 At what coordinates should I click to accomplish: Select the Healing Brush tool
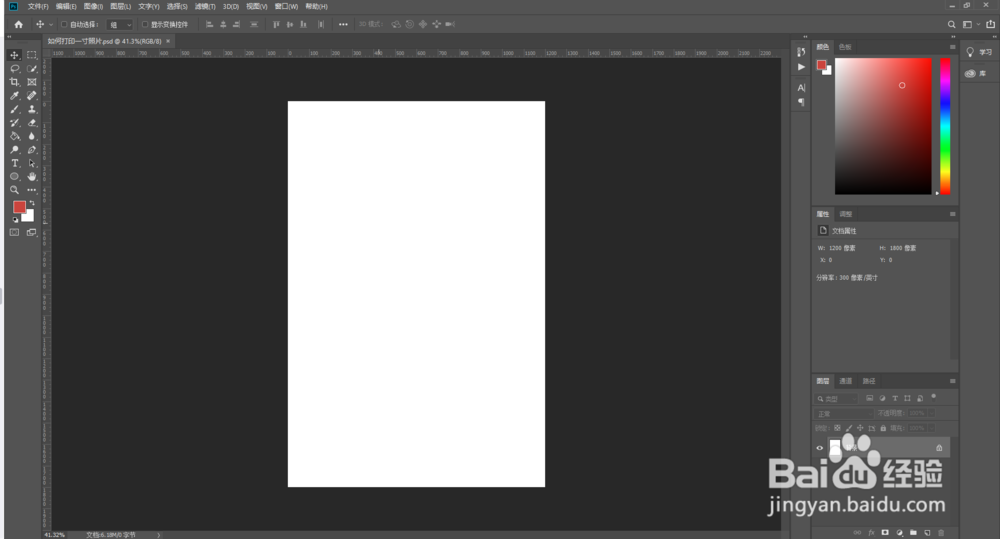coord(31,96)
